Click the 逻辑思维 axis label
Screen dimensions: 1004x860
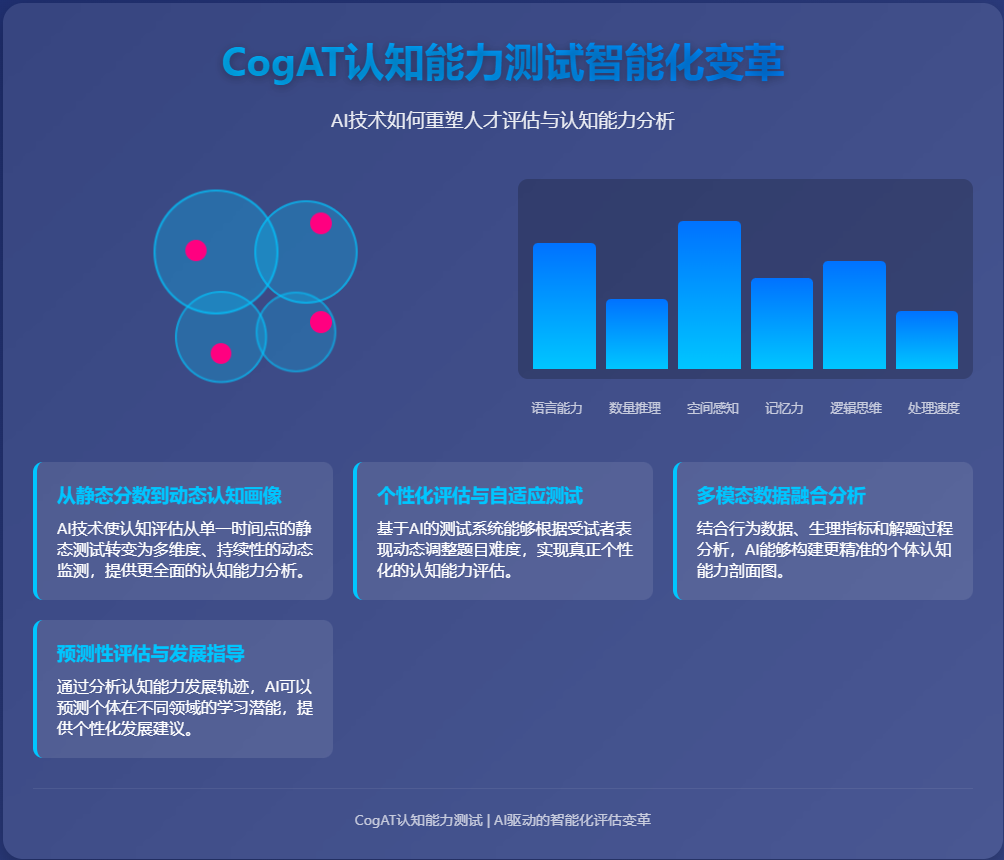[855, 408]
